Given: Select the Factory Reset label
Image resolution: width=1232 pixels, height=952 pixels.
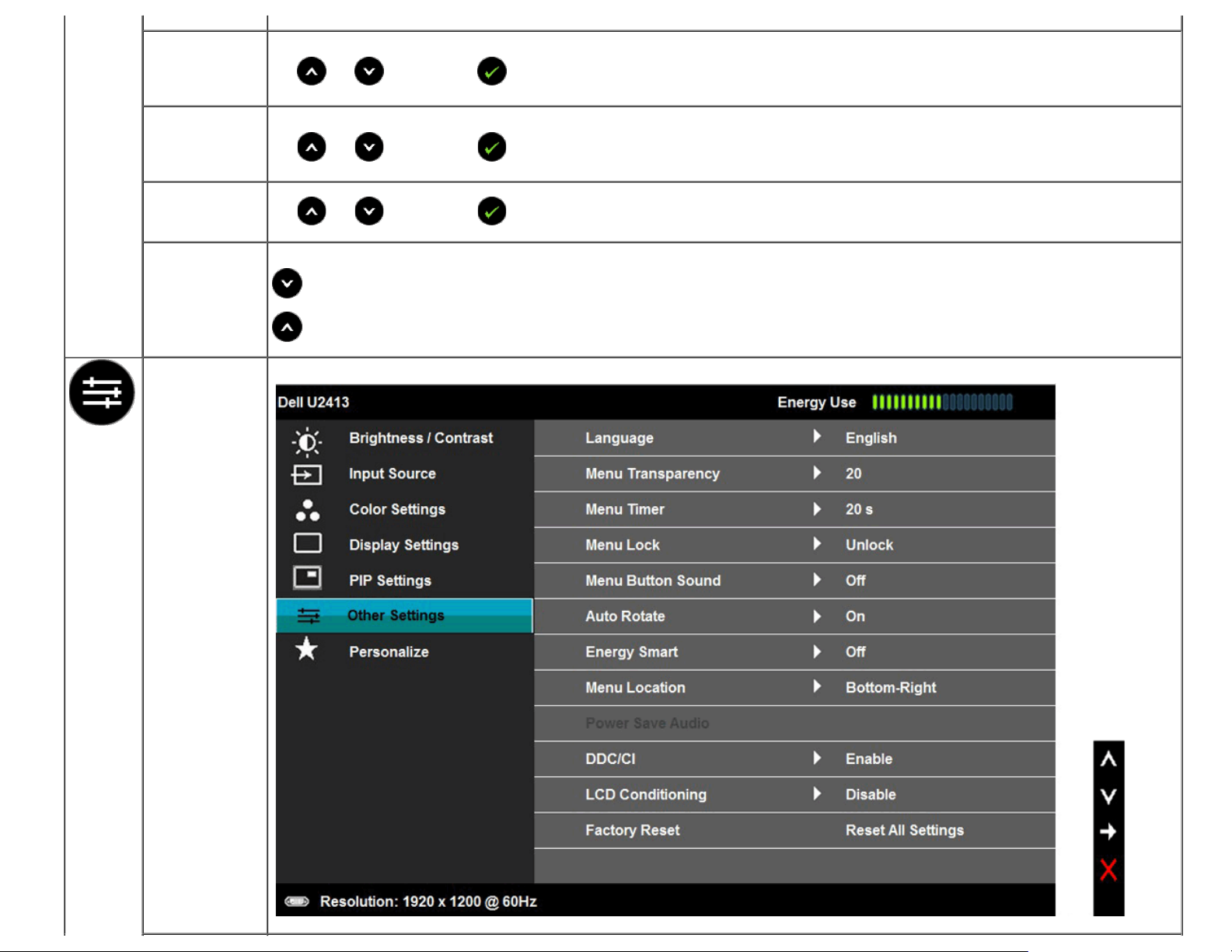Looking at the screenshot, I should coord(633,830).
